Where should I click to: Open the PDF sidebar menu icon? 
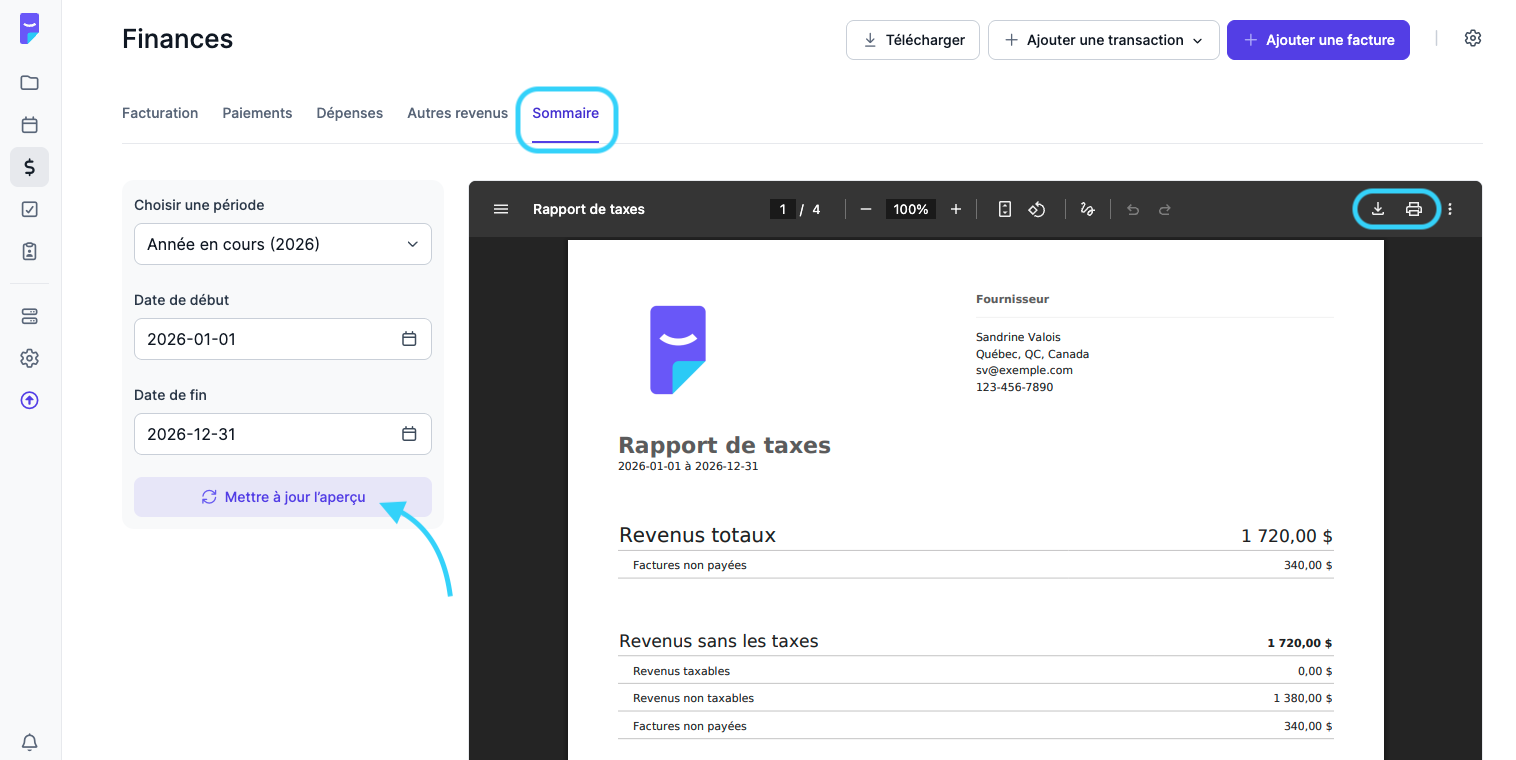pyautogui.click(x=501, y=209)
